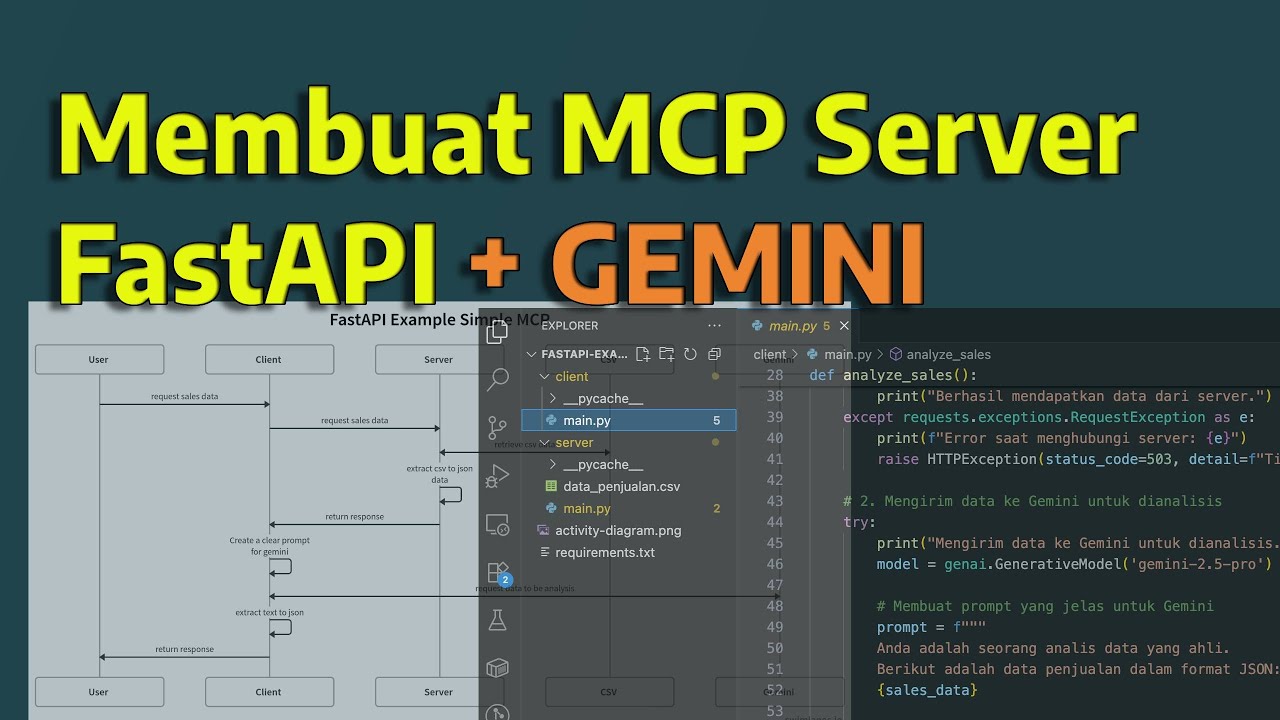Click line number 43 in gutter

pos(774,501)
